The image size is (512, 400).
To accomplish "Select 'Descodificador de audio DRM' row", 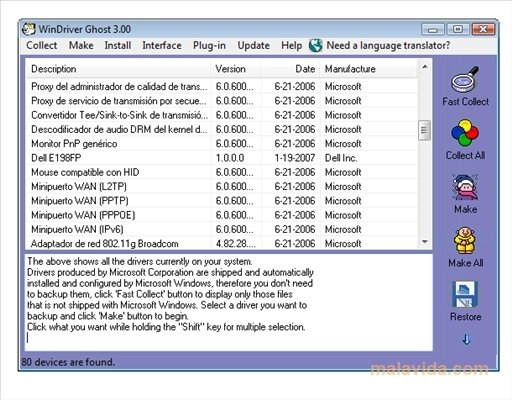I will (x=222, y=129).
